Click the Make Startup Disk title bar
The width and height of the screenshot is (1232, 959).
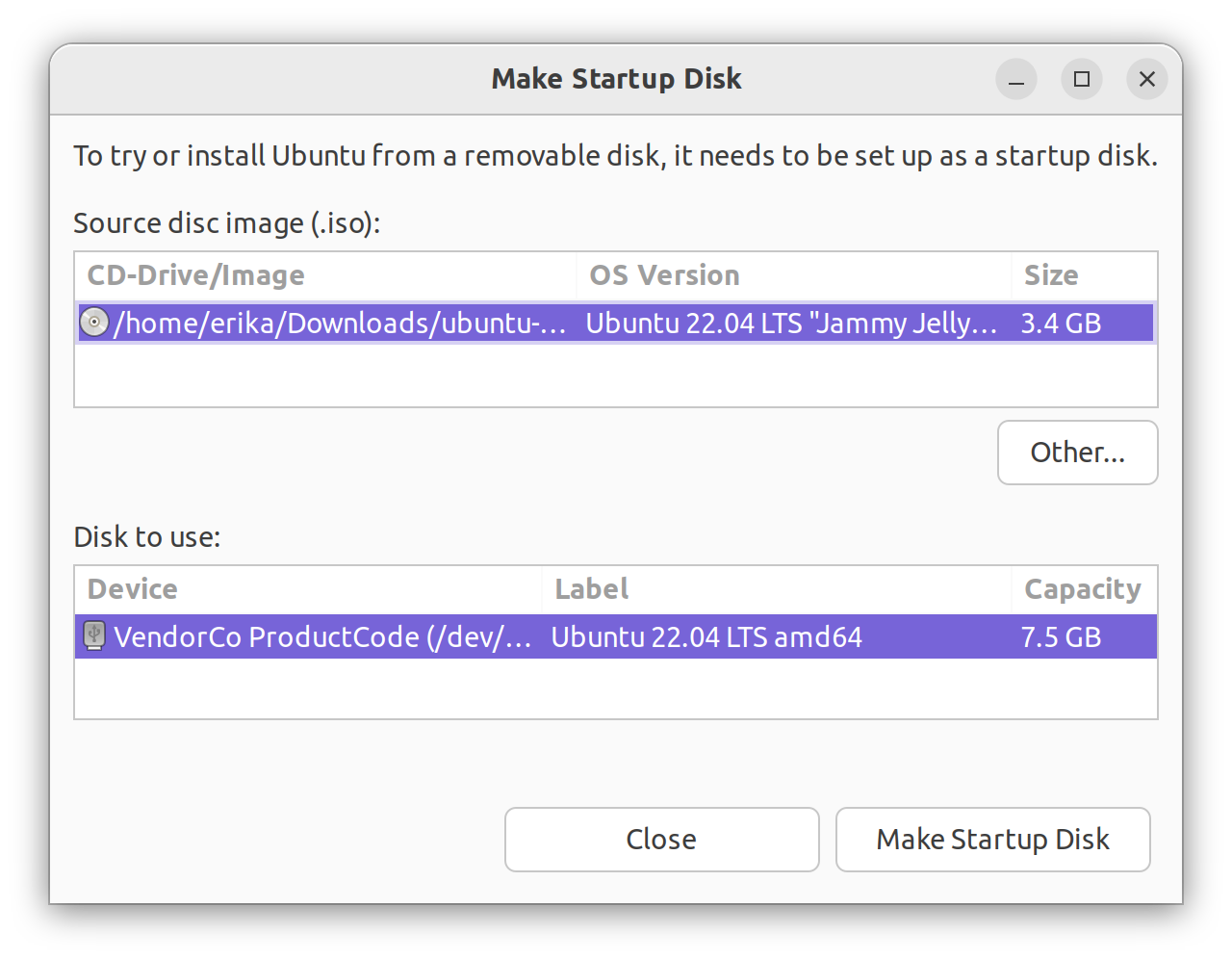[616, 79]
